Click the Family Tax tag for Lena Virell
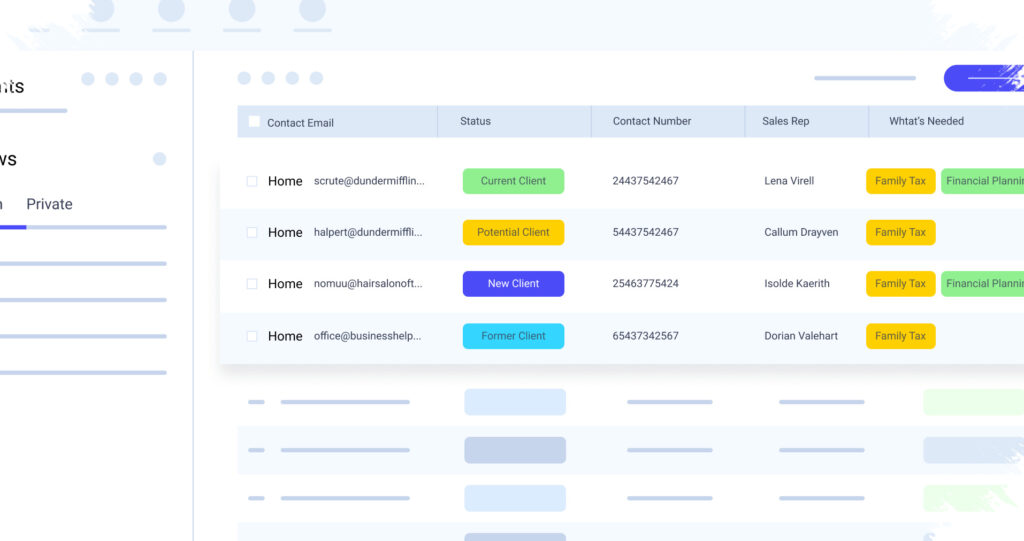1024x541 pixels. coord(901,181)
